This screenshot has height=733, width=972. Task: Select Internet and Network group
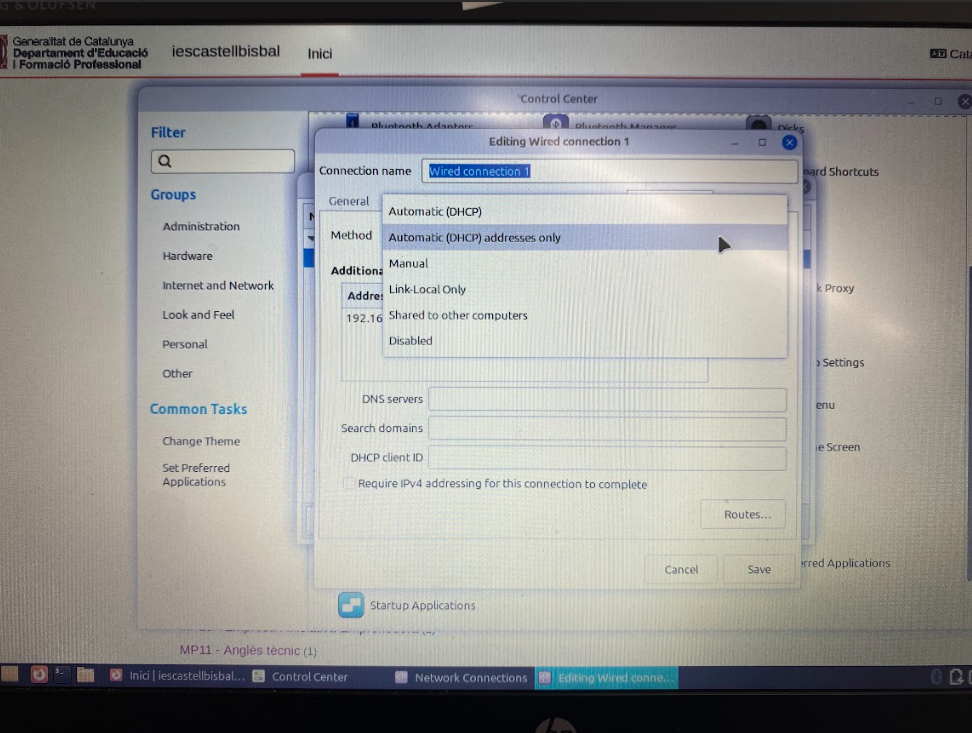tap(218, 286)
